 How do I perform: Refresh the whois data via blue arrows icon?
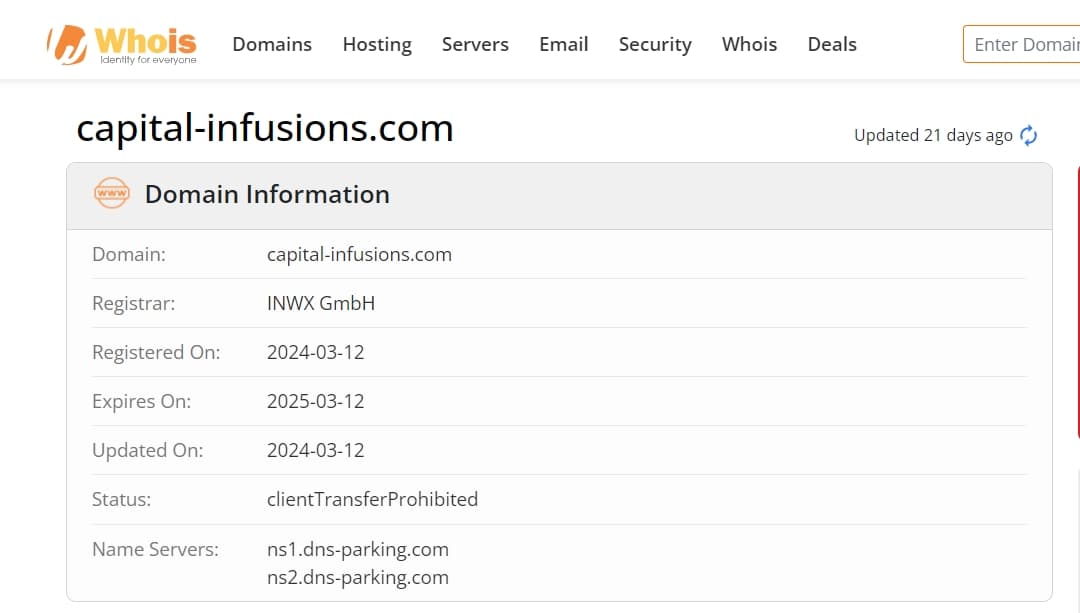(1028, 135)
